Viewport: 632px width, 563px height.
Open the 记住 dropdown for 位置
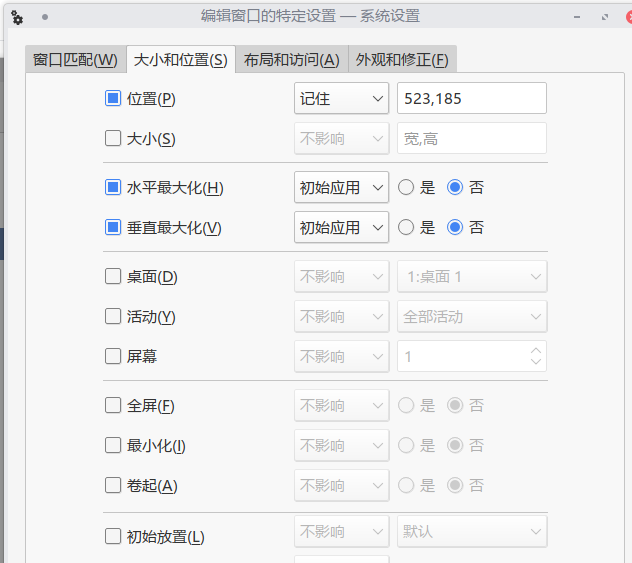[x=341, y=98]
